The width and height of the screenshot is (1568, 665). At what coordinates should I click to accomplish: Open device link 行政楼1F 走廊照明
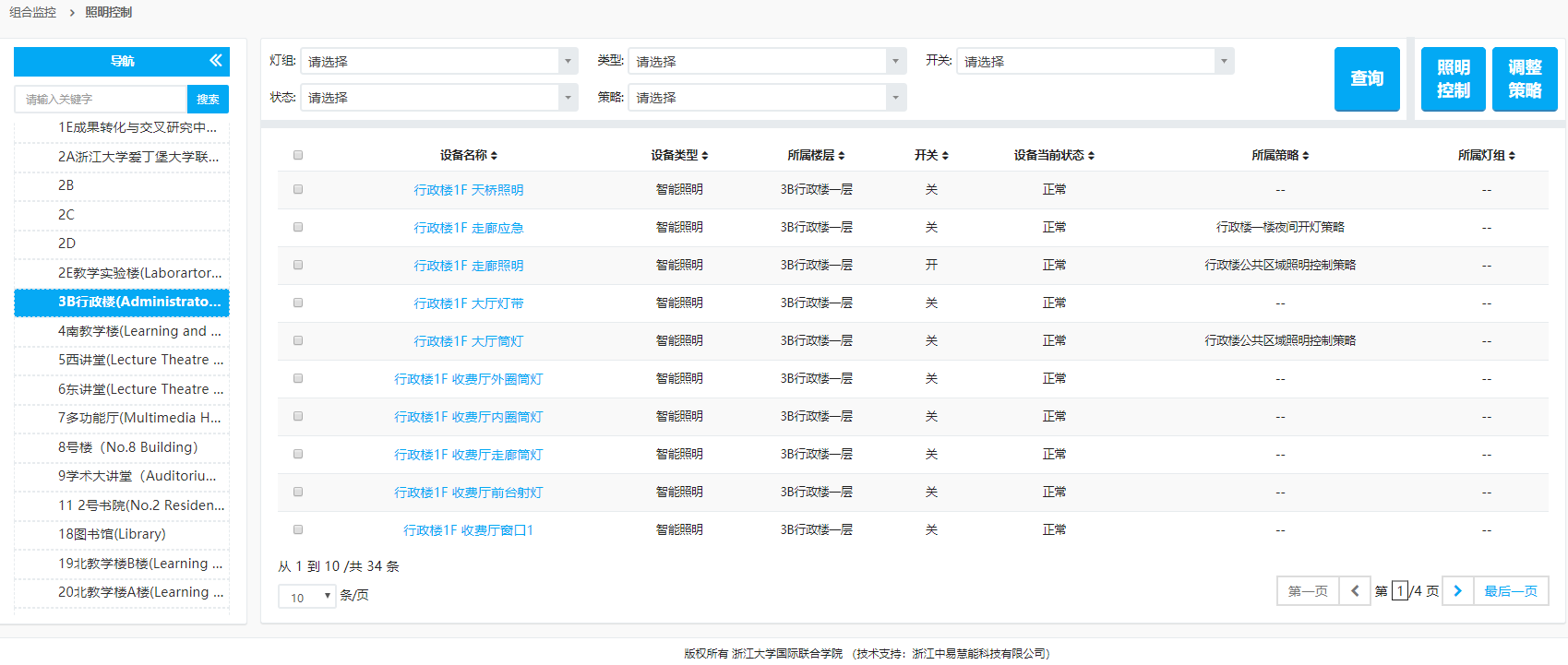(x=469, y=266)
